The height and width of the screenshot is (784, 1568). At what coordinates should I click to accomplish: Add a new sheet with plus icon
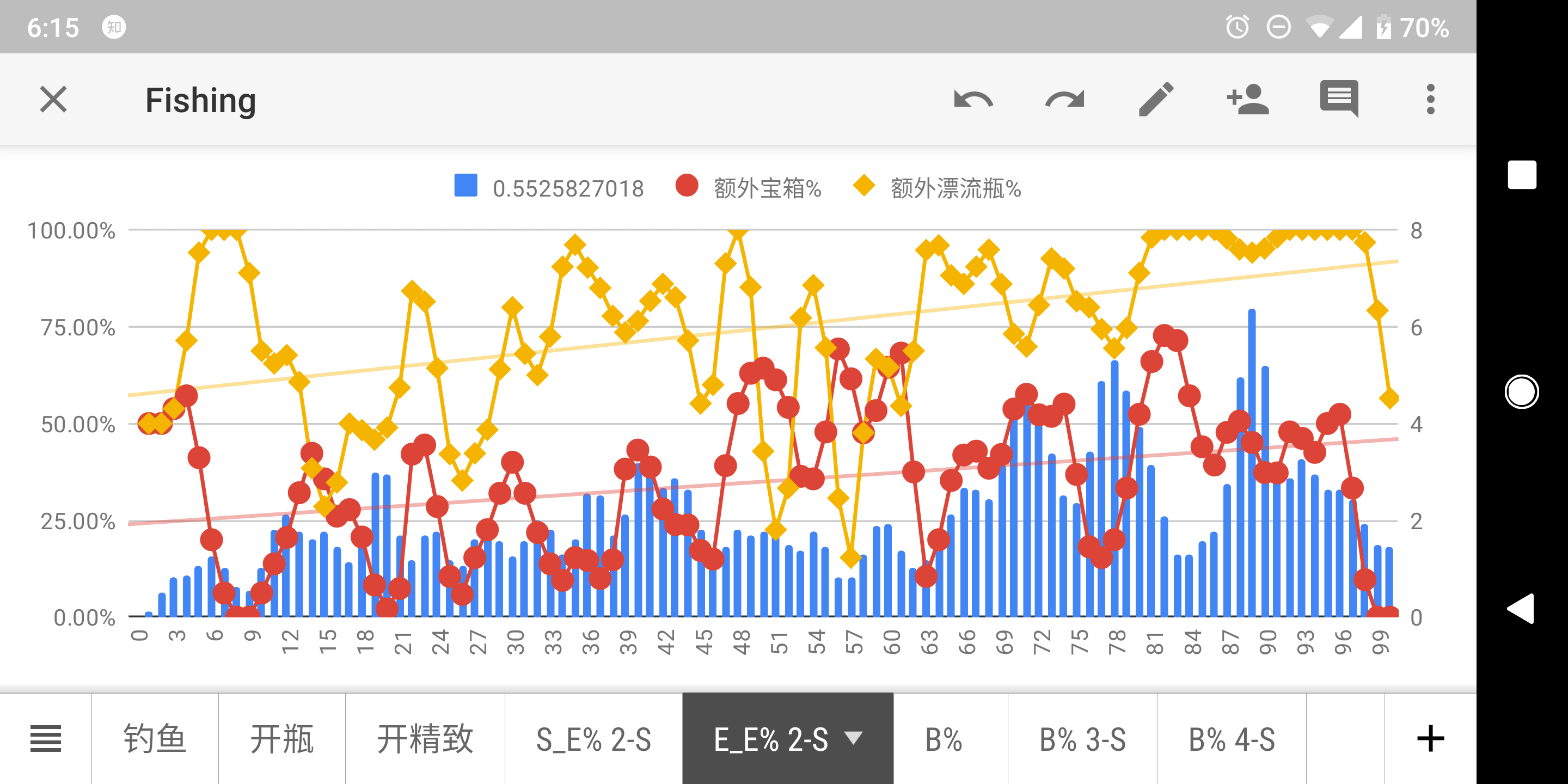[1430, 739]
